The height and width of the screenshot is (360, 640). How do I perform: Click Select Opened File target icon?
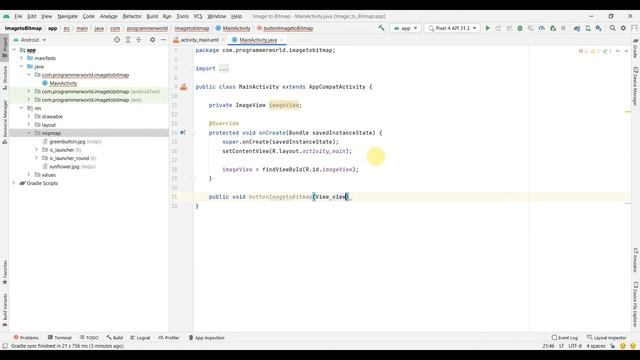click(x=117, y=40)
